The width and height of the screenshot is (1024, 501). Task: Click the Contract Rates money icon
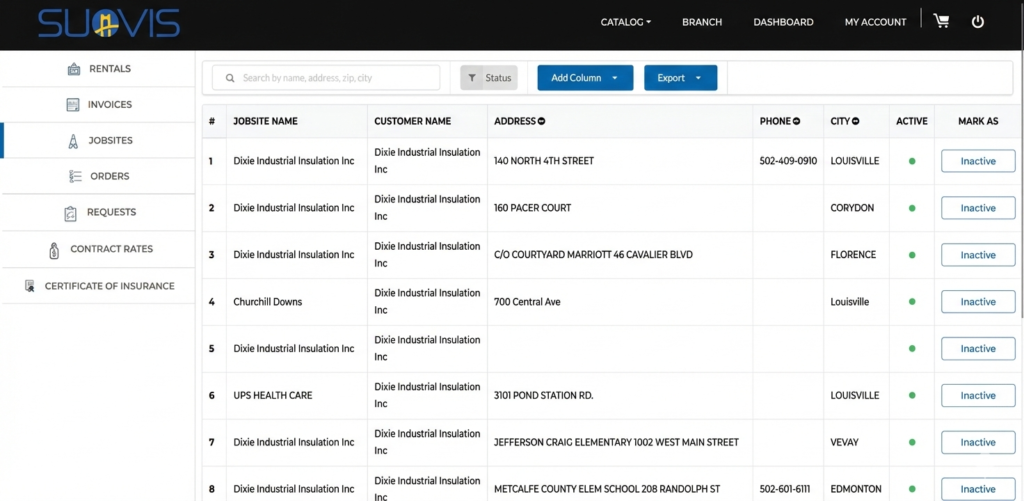point(54,249)
